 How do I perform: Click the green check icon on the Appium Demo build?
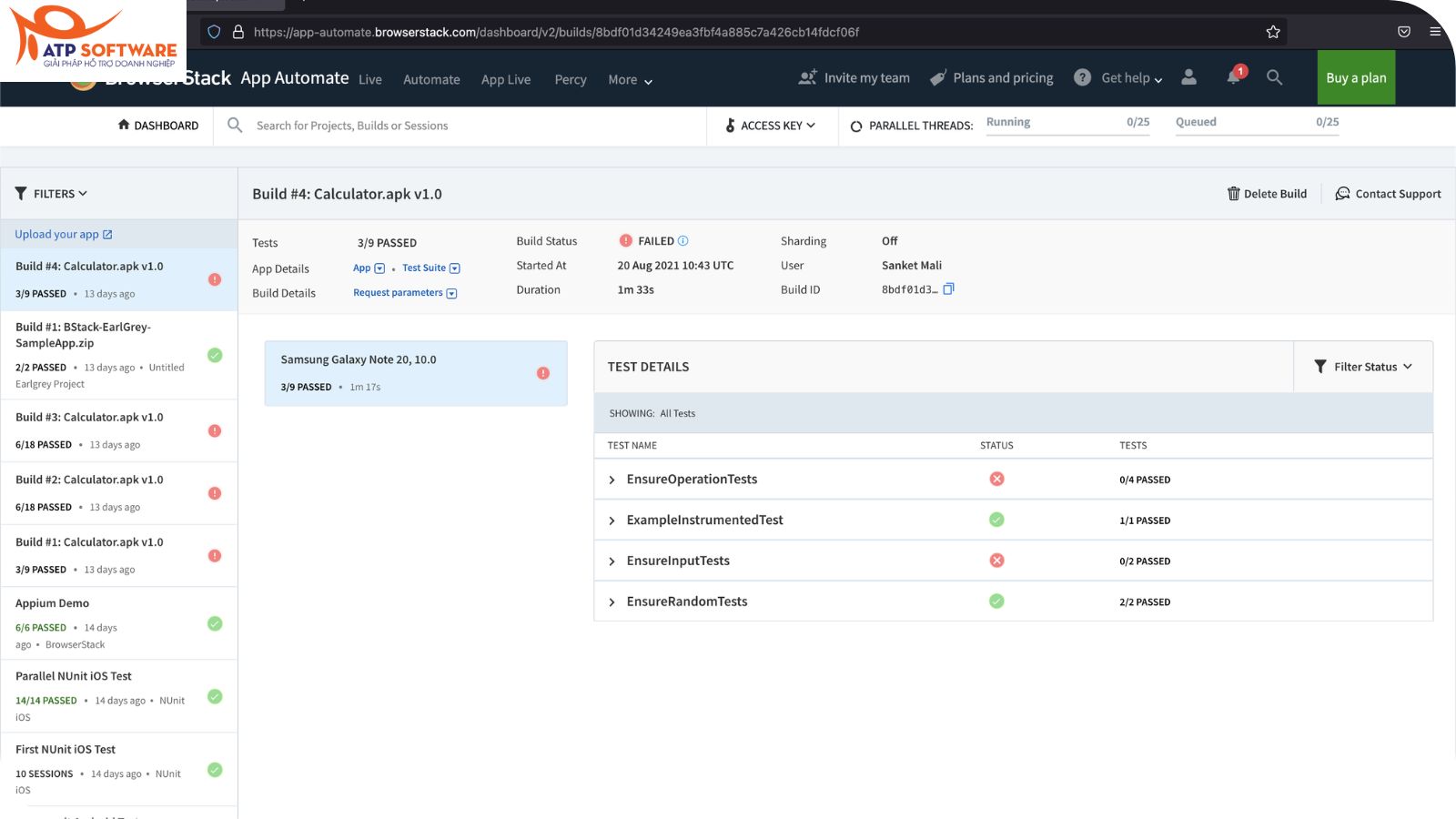click(215, 623)
